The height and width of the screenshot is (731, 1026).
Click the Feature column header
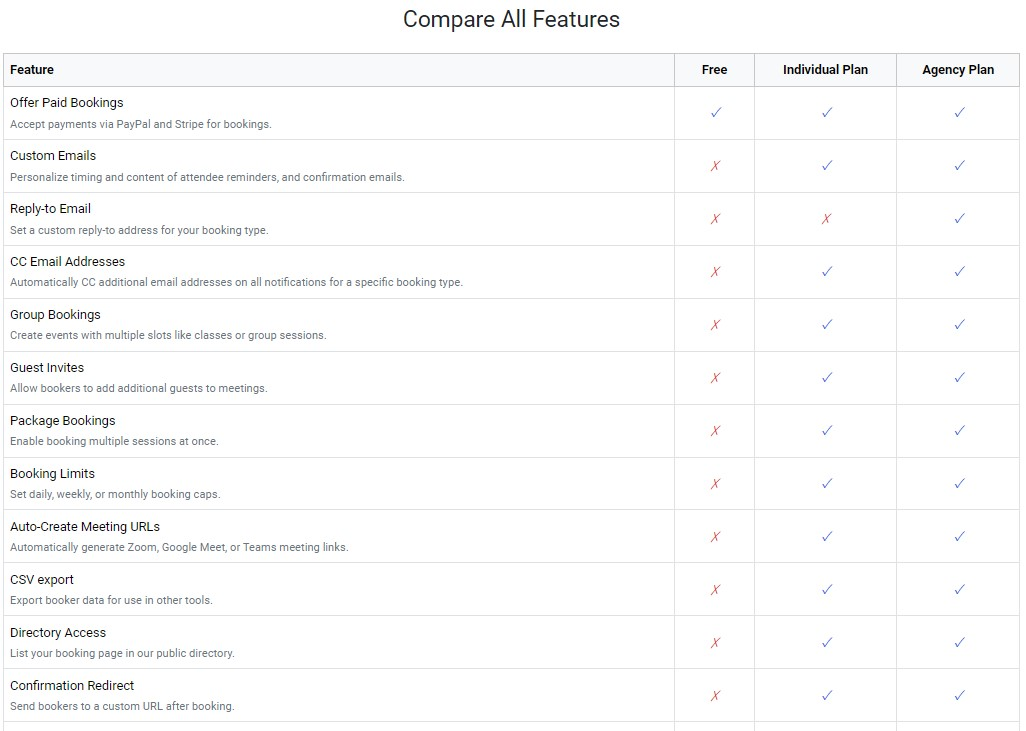(32, 70)
